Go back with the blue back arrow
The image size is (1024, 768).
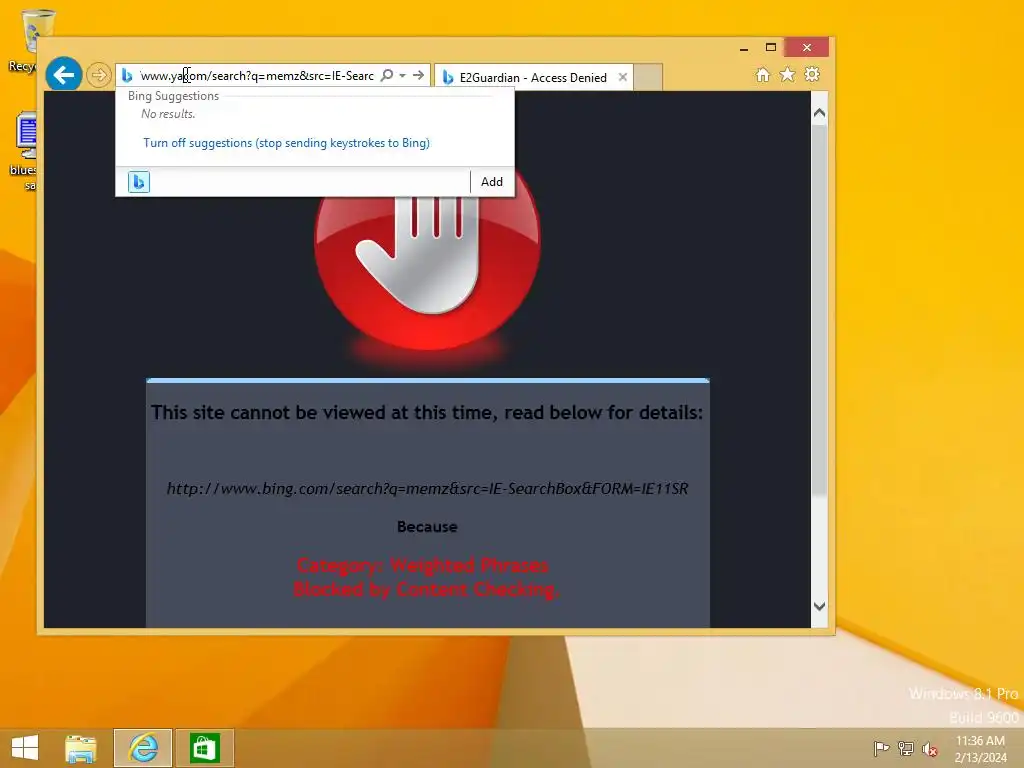click(64, 74)
